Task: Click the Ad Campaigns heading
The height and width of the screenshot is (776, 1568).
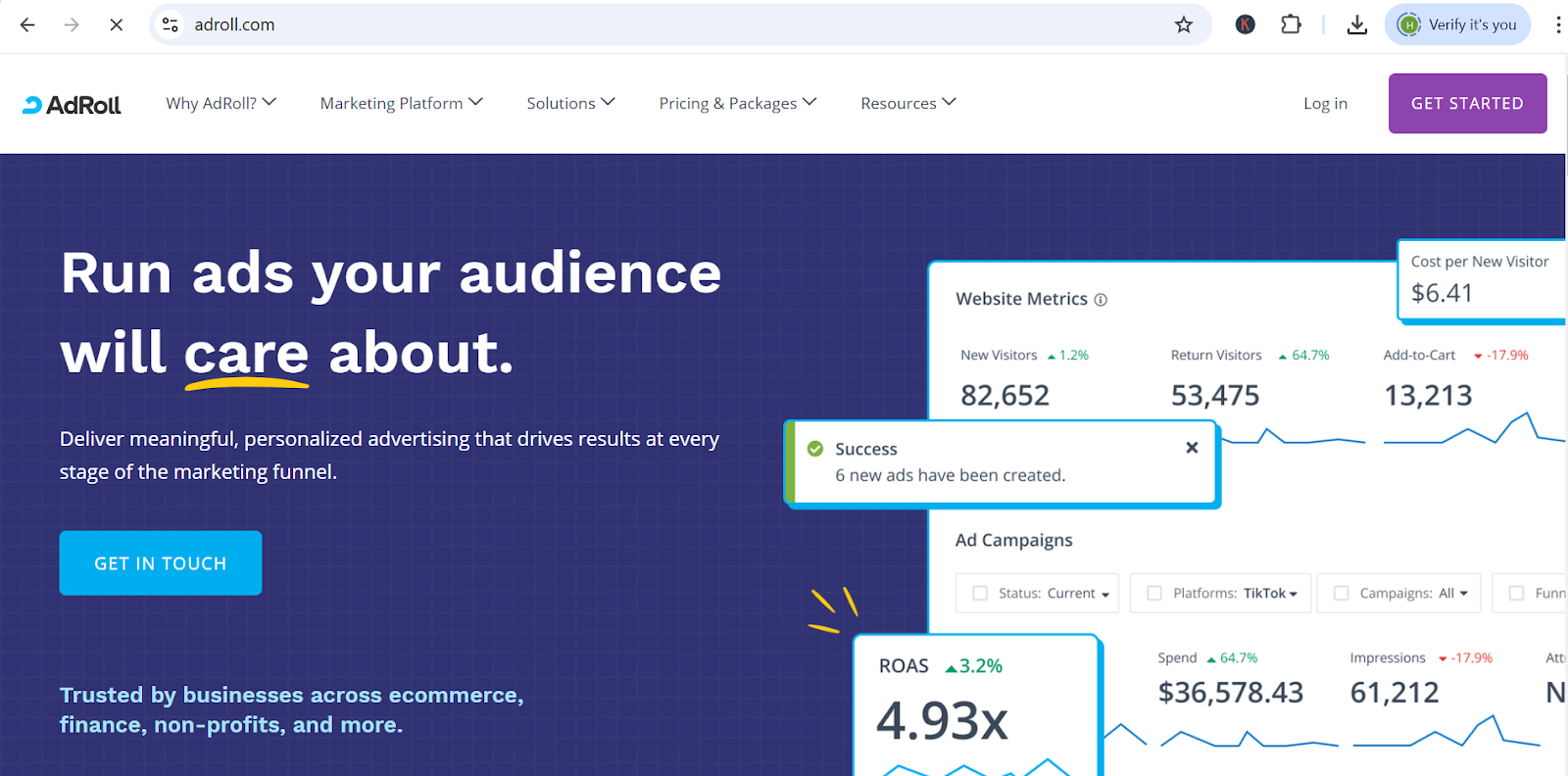Action: click(x=1013, y=540)
